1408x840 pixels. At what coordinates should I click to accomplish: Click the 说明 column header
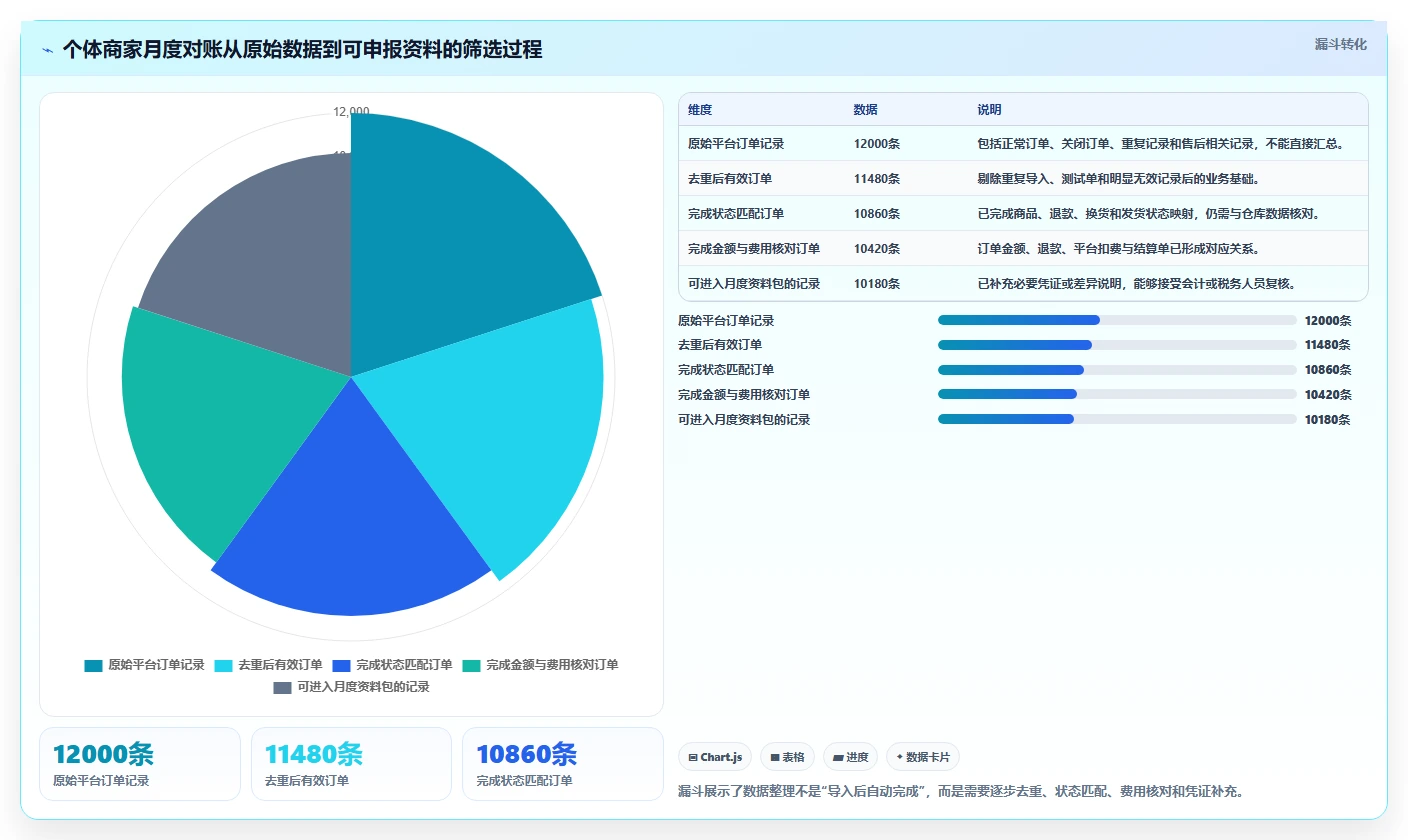coord(989,110)
